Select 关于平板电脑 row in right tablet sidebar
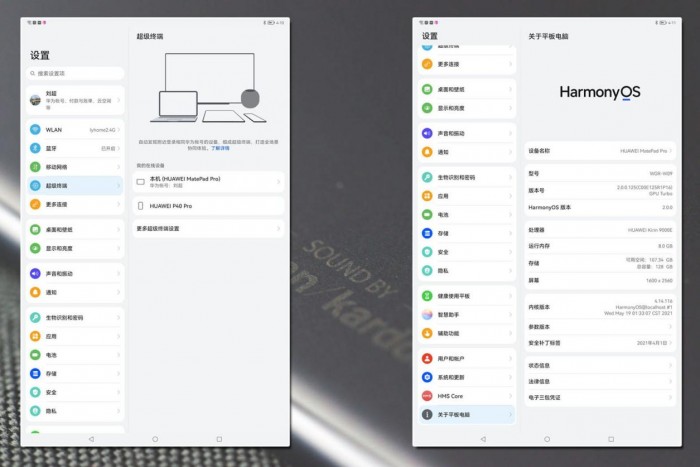 [x=467, y=414]
